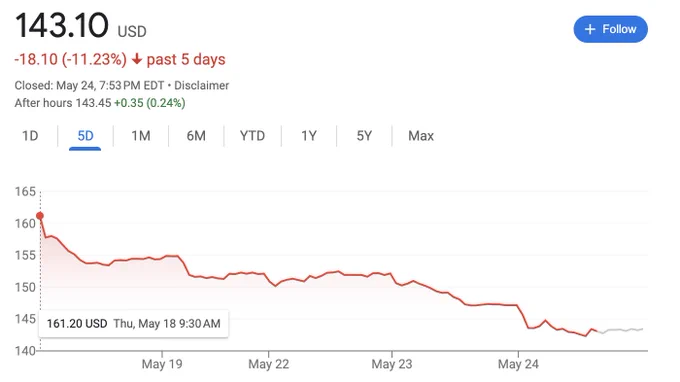The image size is (680, 382).
Task: Select the red dot marker at chart start
Action: click(40, 215)
